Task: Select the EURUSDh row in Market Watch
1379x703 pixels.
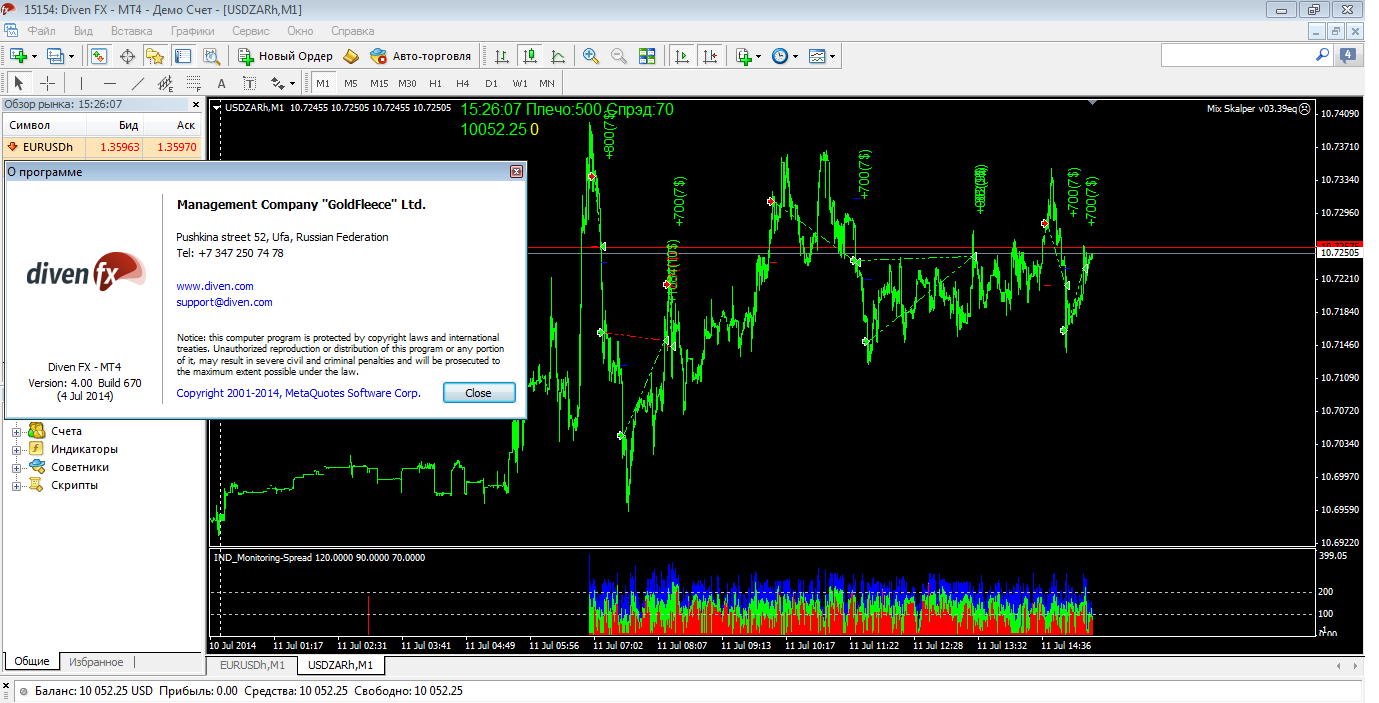Action: [x=102, y=147]
